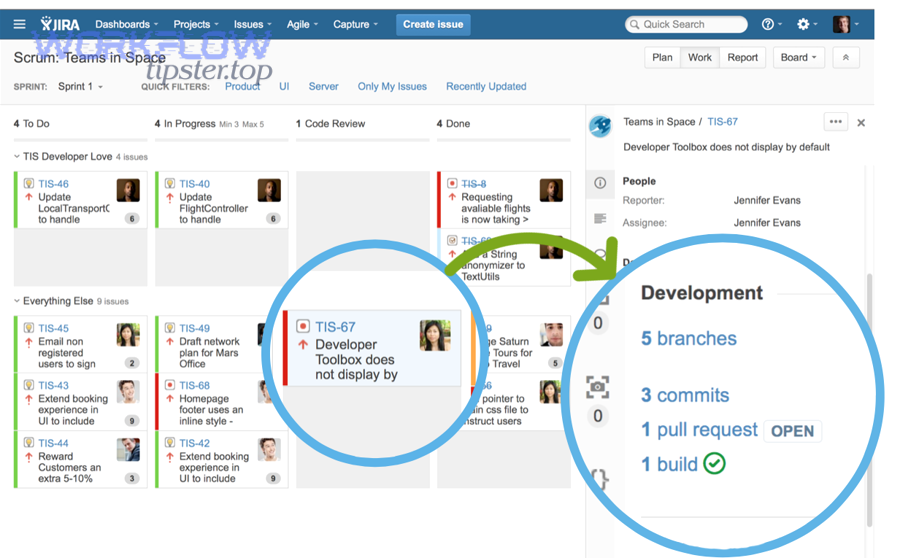This screenshot has height=558, width=900.
Task: Collapse the board header with double-chevron button
Action: click(845, 57)
